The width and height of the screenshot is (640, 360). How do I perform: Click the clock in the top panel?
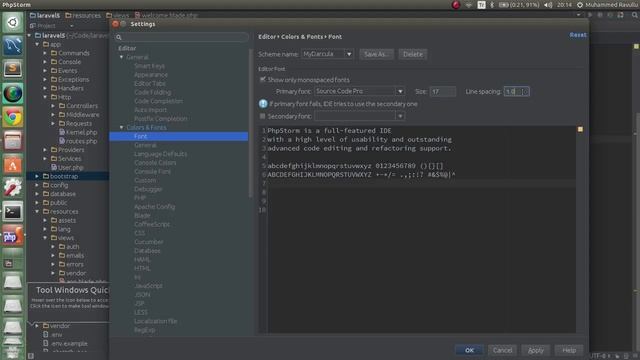[x=564, y=5]
